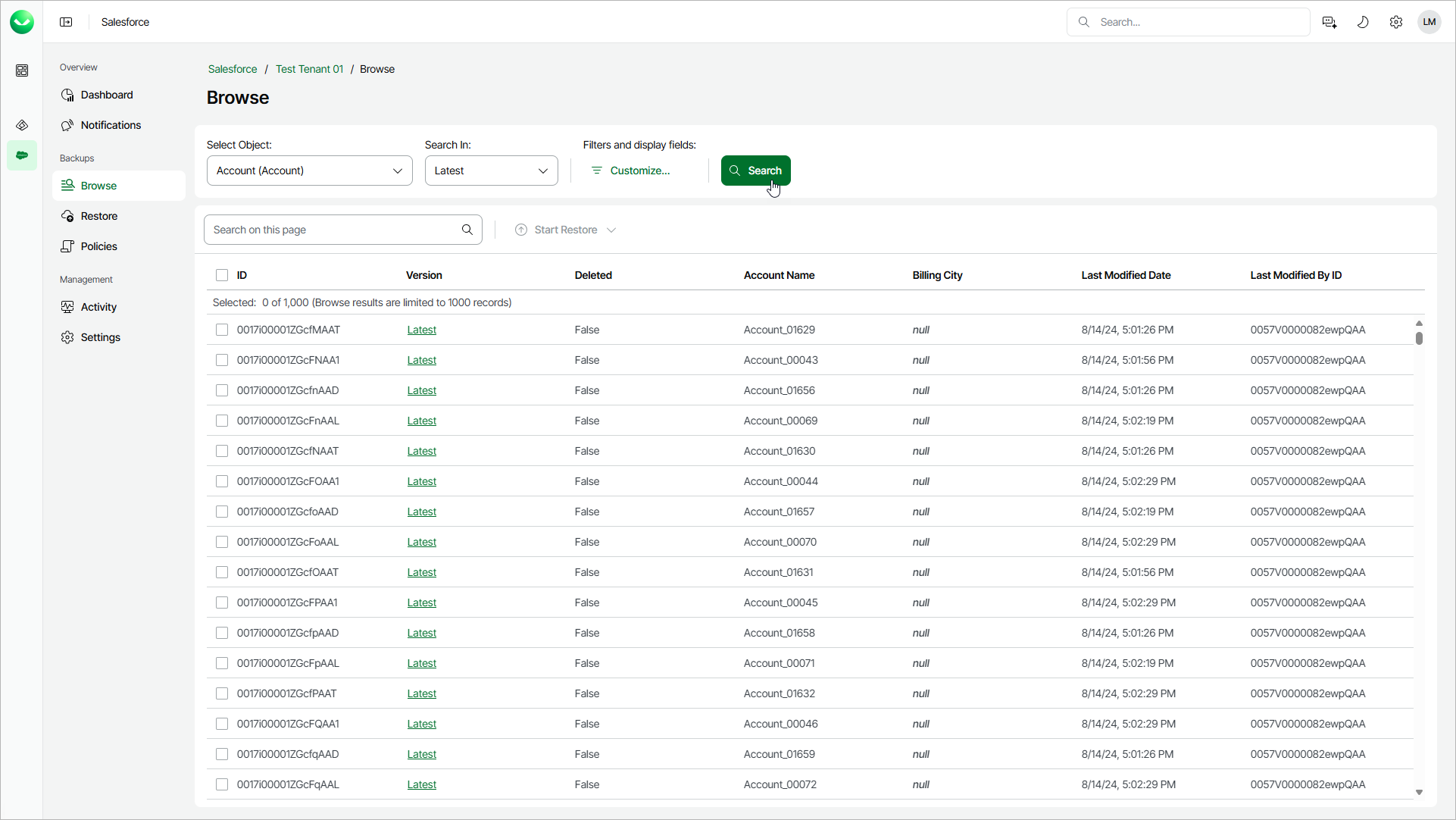Open Latest version link for Account_00043
This screenshot has height=820, width=1456.
point(421,360)
